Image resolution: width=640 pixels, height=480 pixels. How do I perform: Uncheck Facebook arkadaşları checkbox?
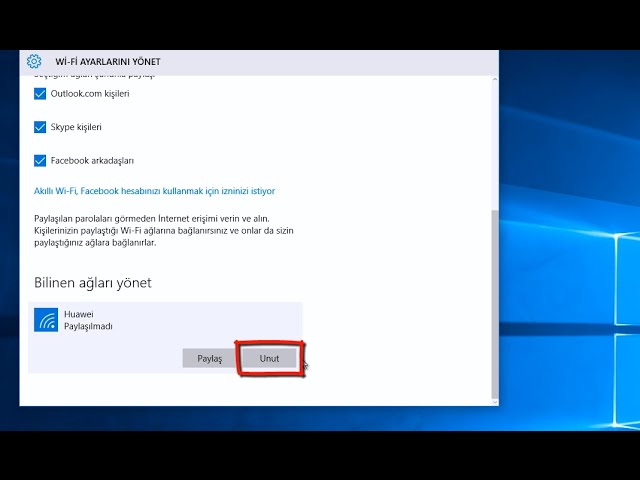point(40,160)
